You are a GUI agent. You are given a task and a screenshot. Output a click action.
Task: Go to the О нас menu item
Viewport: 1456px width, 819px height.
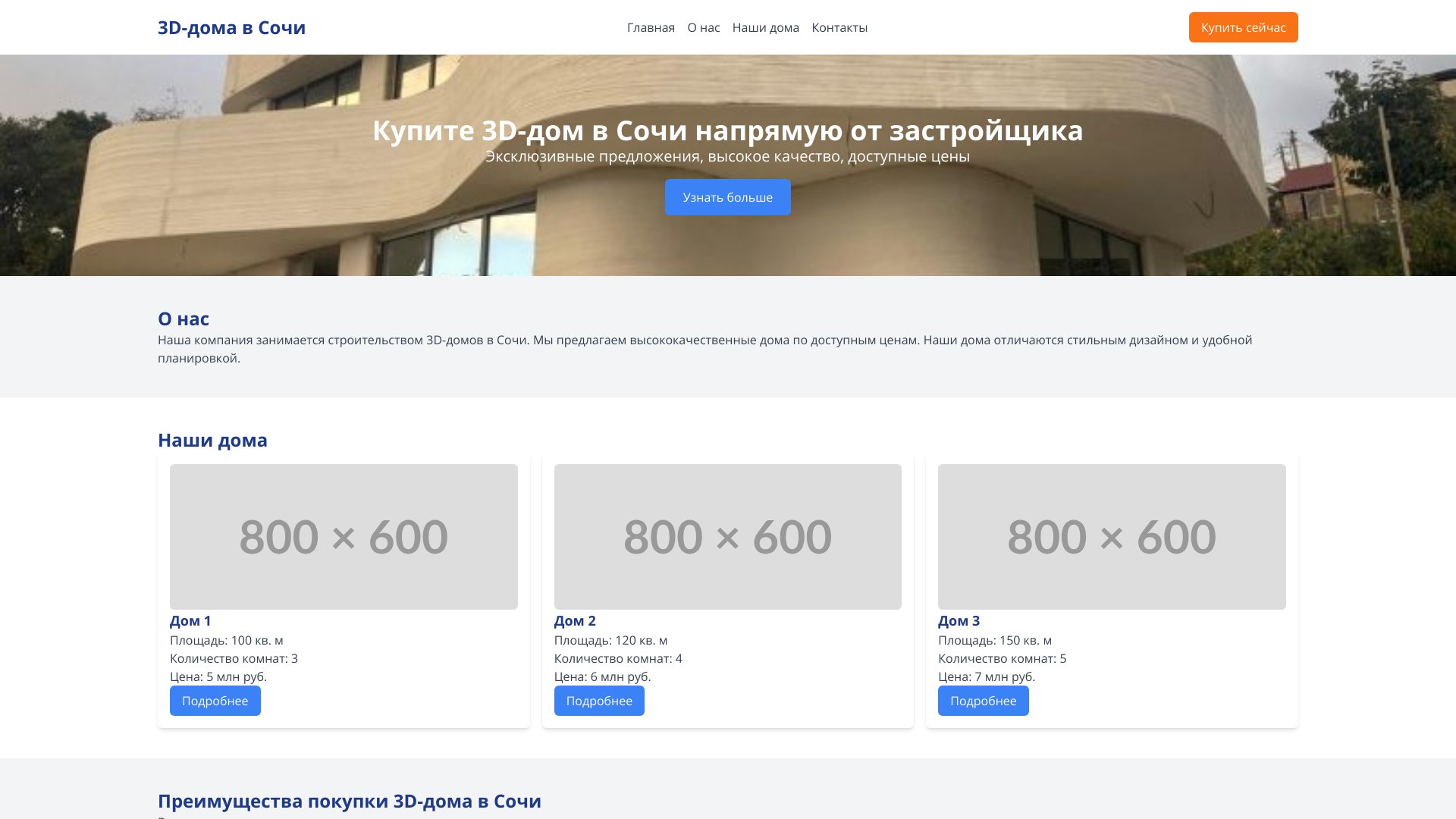coord(703,28)
